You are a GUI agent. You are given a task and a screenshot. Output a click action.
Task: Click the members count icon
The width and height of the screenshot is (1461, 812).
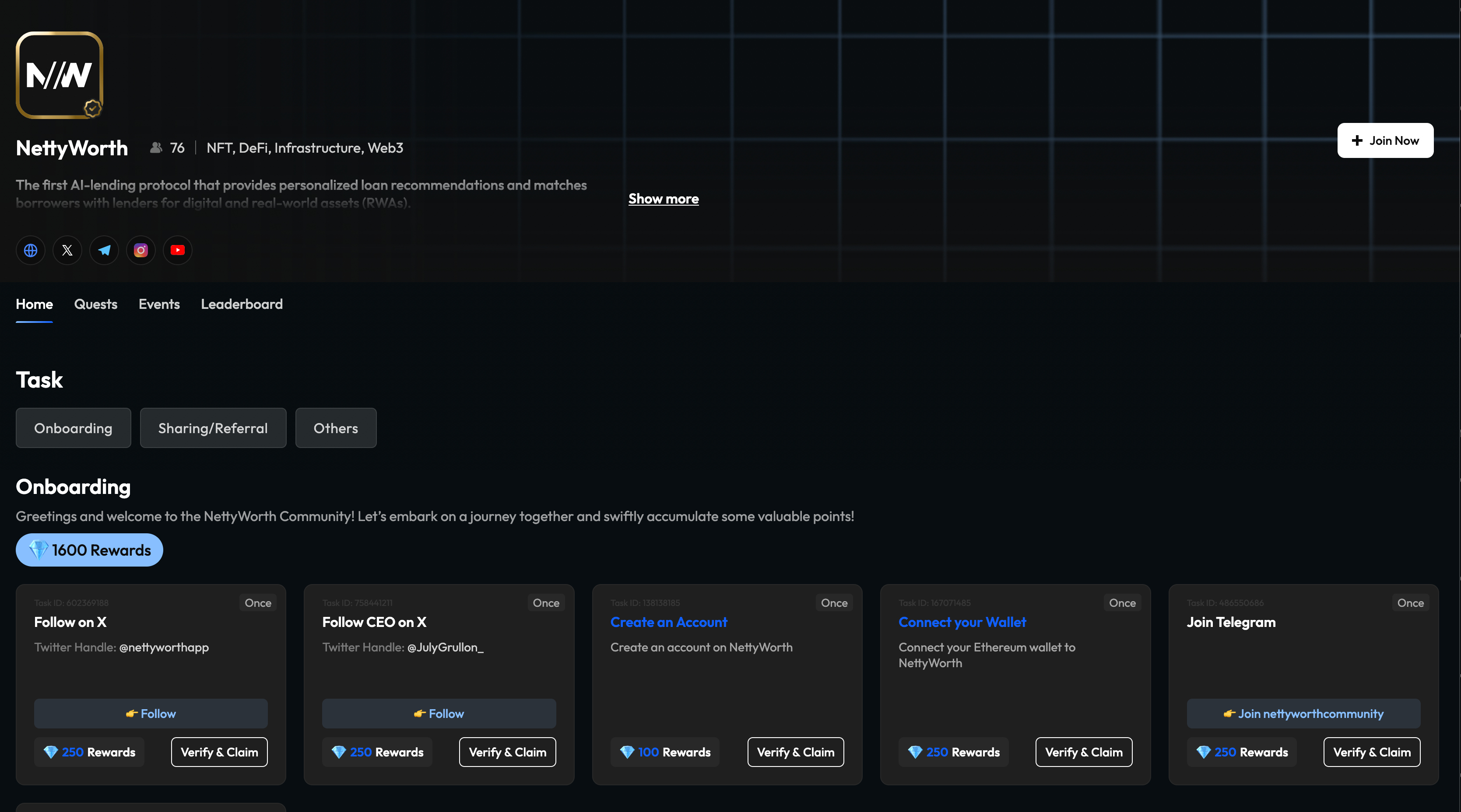(x=156, y=148)
